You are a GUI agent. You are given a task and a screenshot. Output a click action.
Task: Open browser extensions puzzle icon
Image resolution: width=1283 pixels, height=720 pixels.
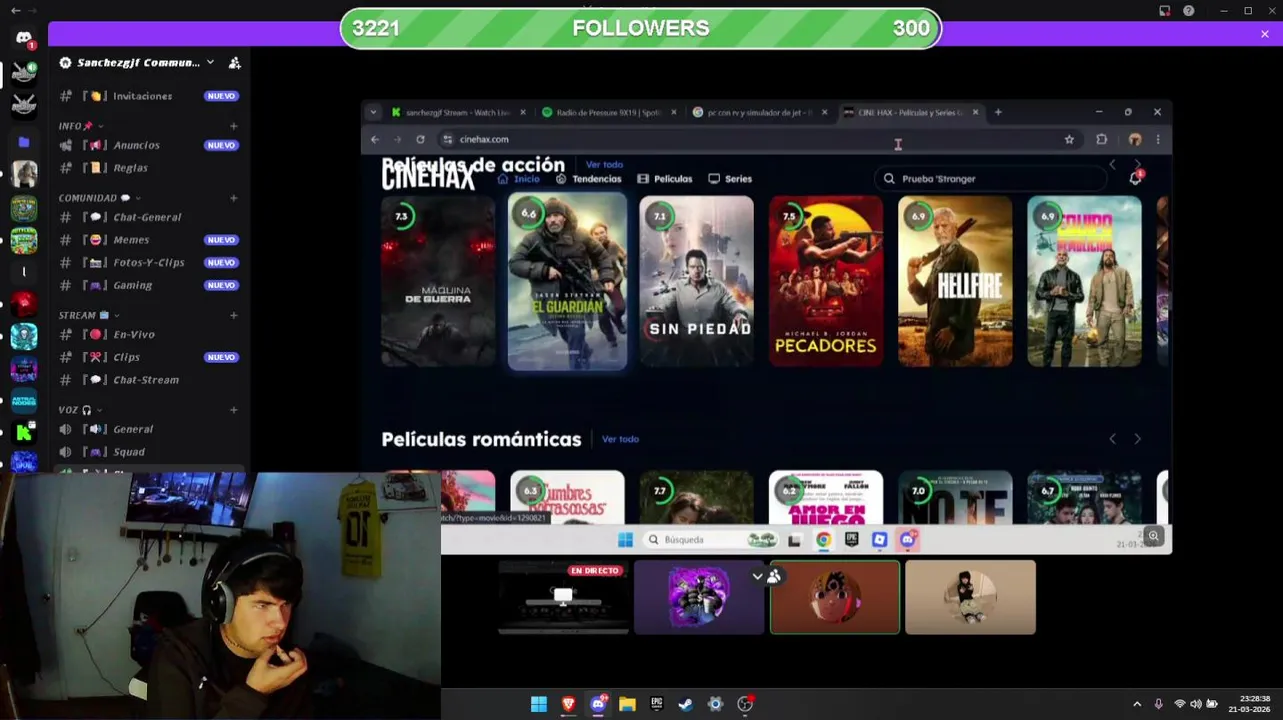point(1101,139)
